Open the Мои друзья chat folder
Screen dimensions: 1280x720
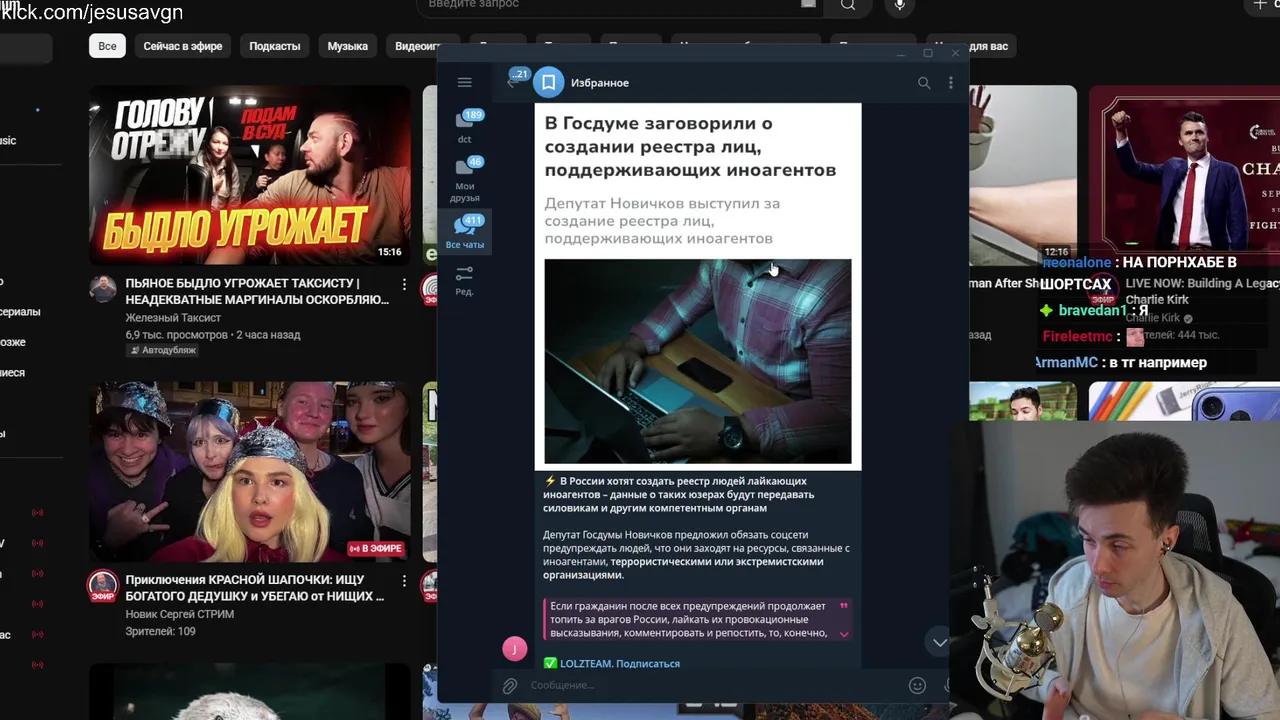pos(465,180)
